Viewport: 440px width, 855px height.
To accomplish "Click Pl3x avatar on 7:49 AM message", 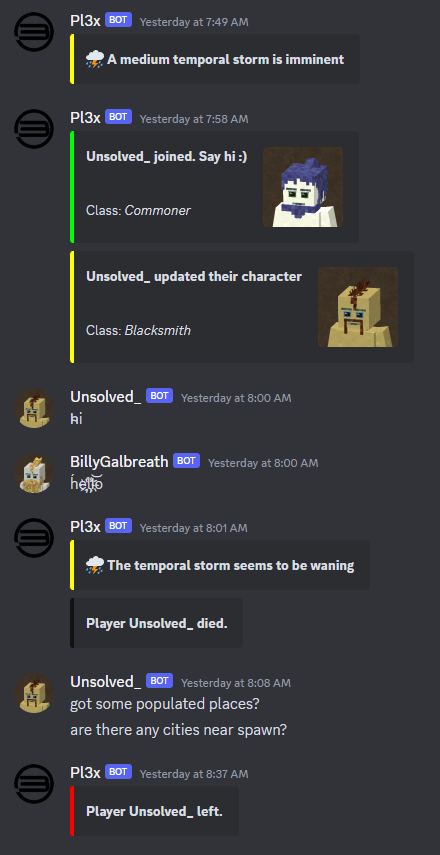I will coord(34,32).
